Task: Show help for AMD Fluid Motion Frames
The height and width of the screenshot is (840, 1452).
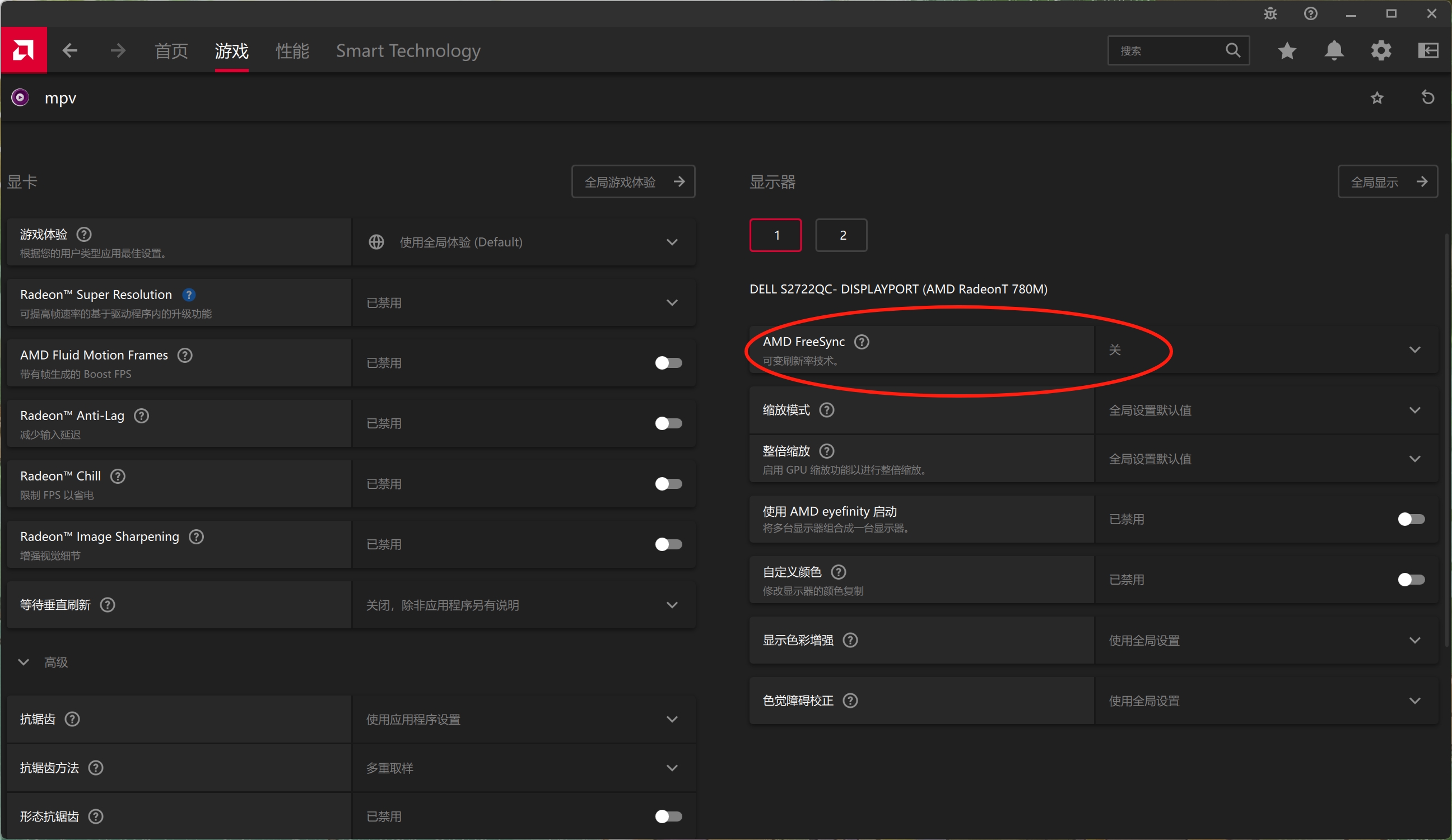Action: coord(185,356)
